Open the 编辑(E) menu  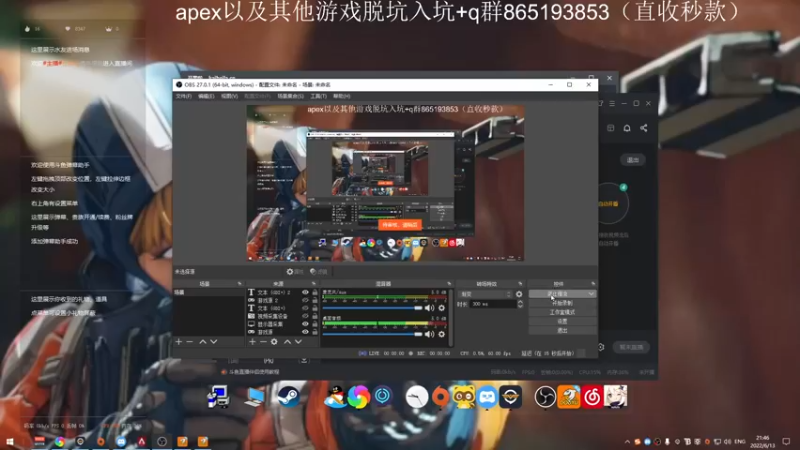click(206, 96)
